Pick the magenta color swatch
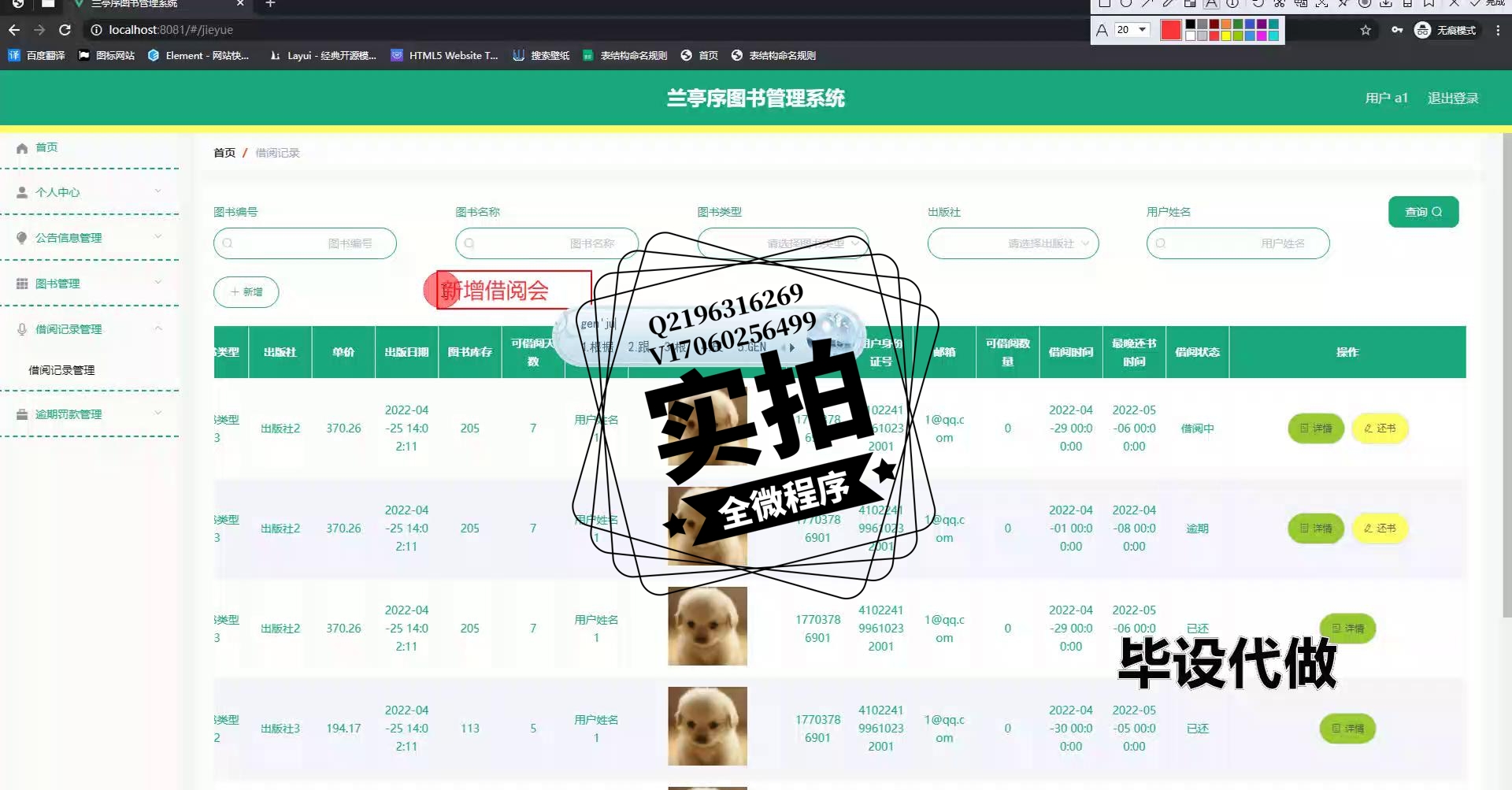The image size is (1512, 790). 1261,35
